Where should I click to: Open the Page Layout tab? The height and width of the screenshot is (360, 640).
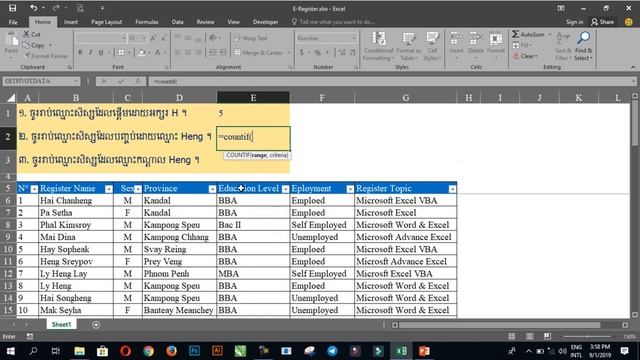coord(107,22)
